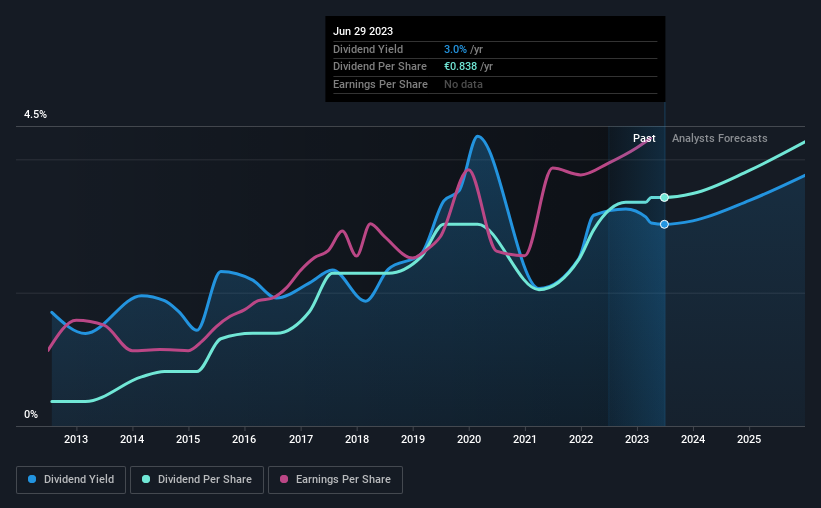Click the 2017 x-axis label

tap(301, 439)
